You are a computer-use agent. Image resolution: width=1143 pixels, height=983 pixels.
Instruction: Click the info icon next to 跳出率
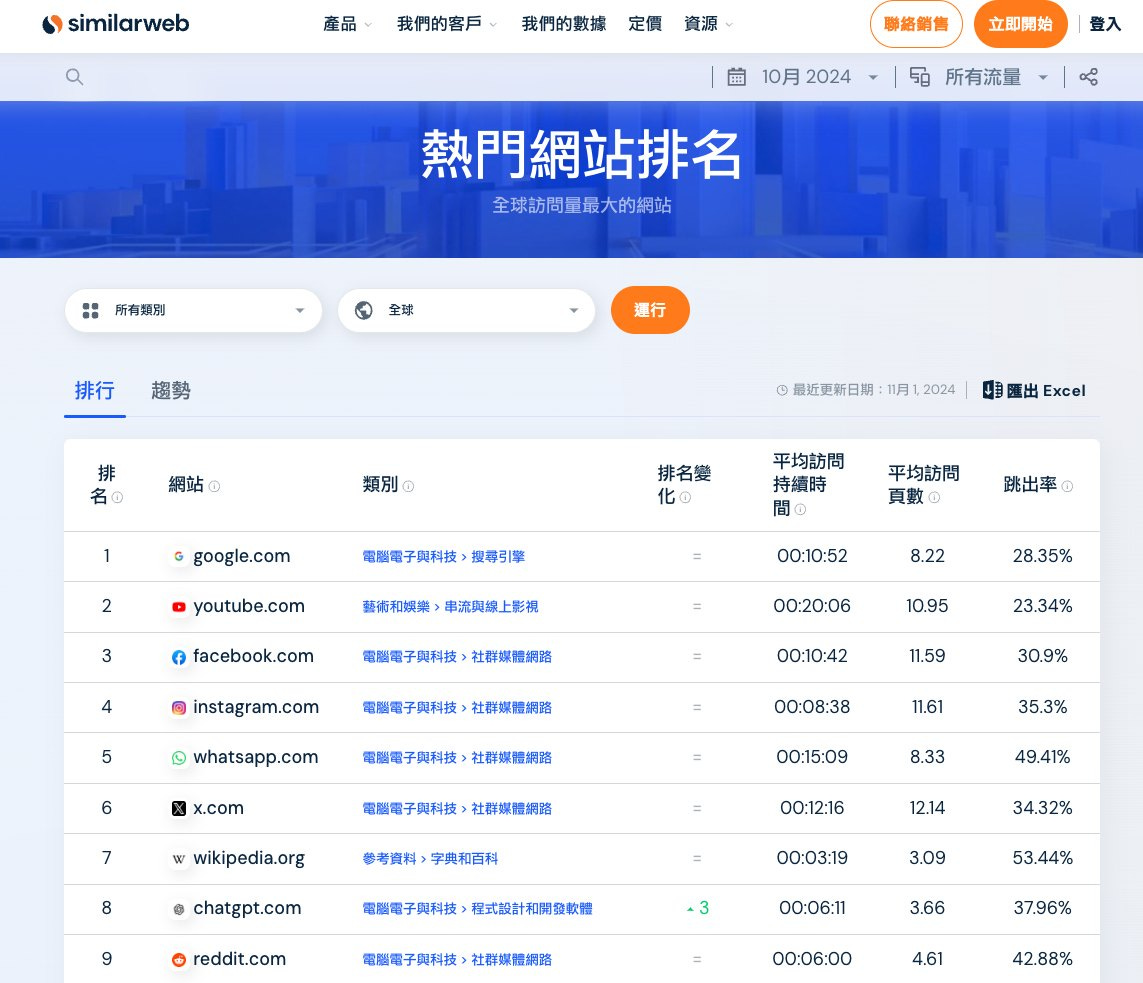(x=1067, y=486)
